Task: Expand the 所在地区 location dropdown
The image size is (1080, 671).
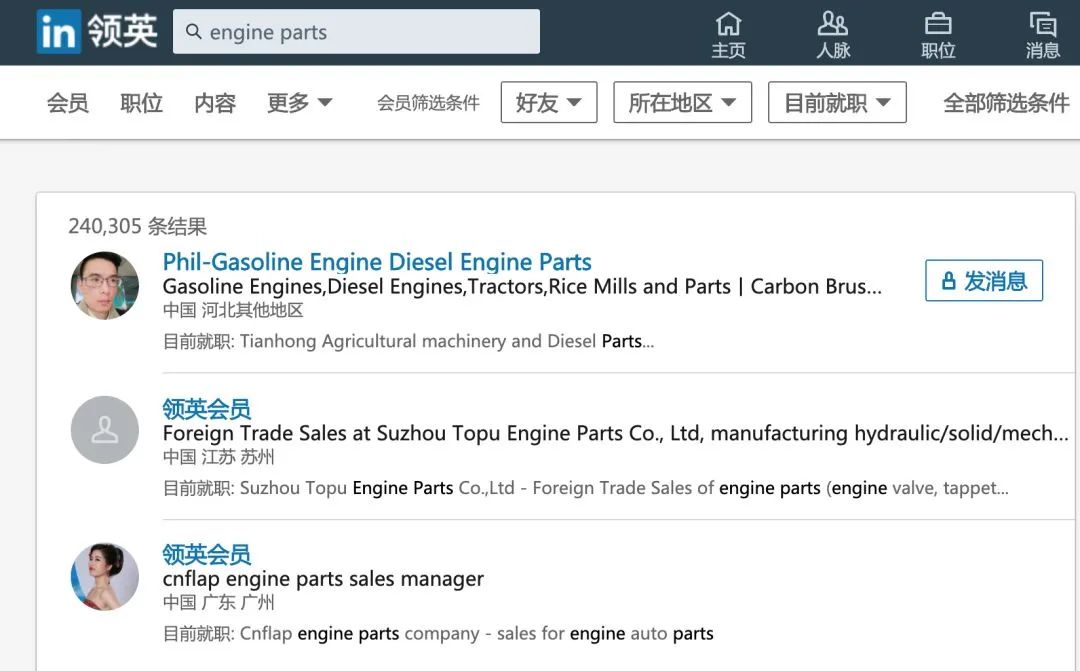Action: [x=683, y=103]
